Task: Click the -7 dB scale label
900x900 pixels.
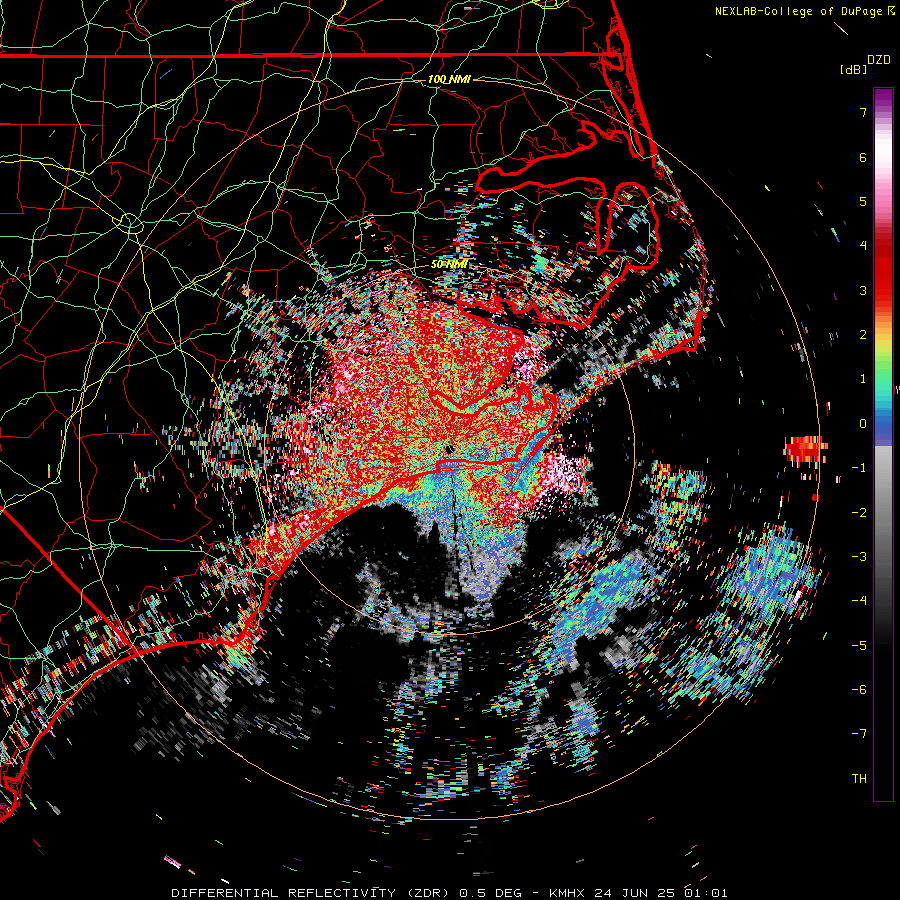Action: pos(859,734)
